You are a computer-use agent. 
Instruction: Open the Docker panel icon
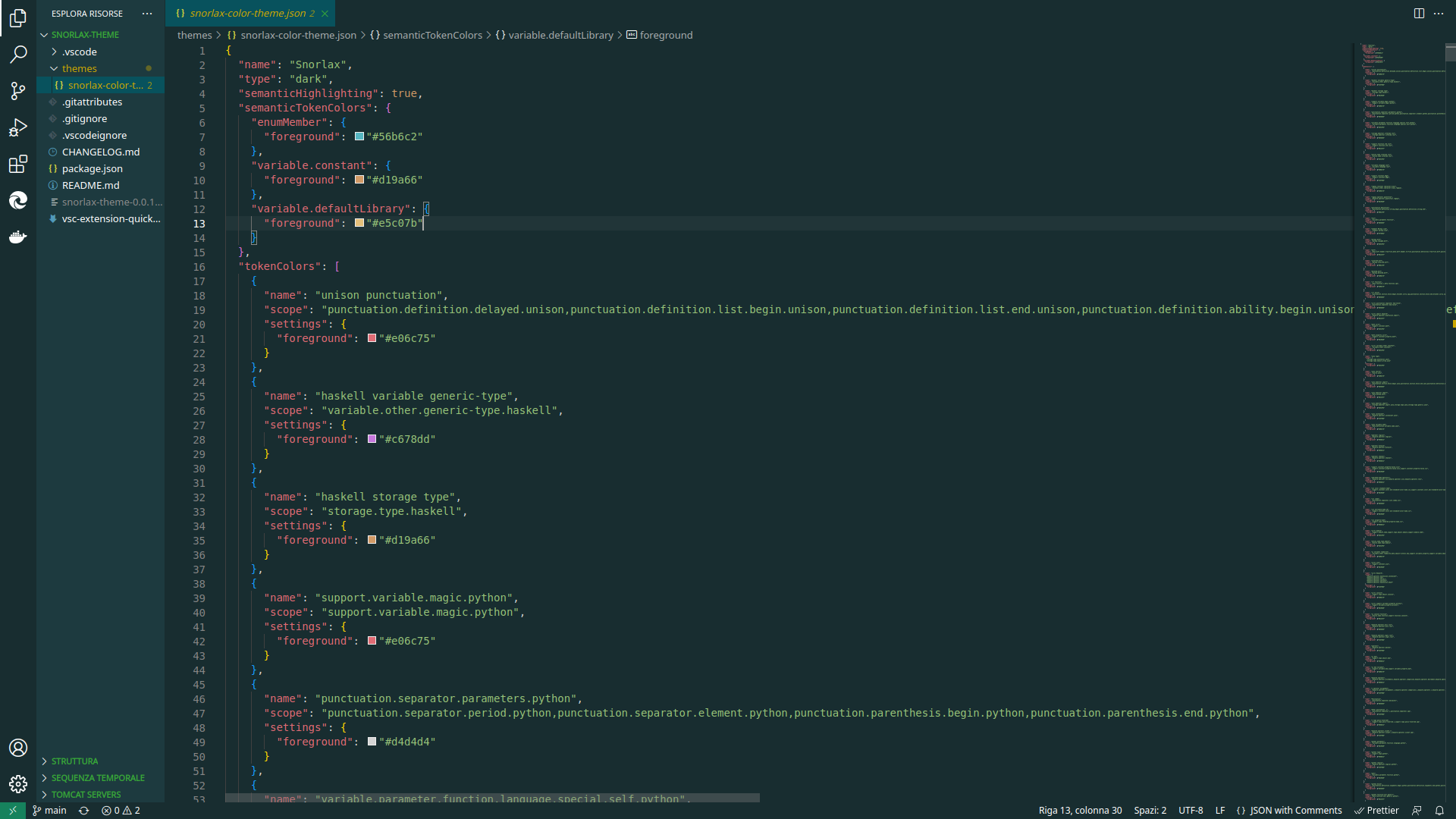click(18, 237)
